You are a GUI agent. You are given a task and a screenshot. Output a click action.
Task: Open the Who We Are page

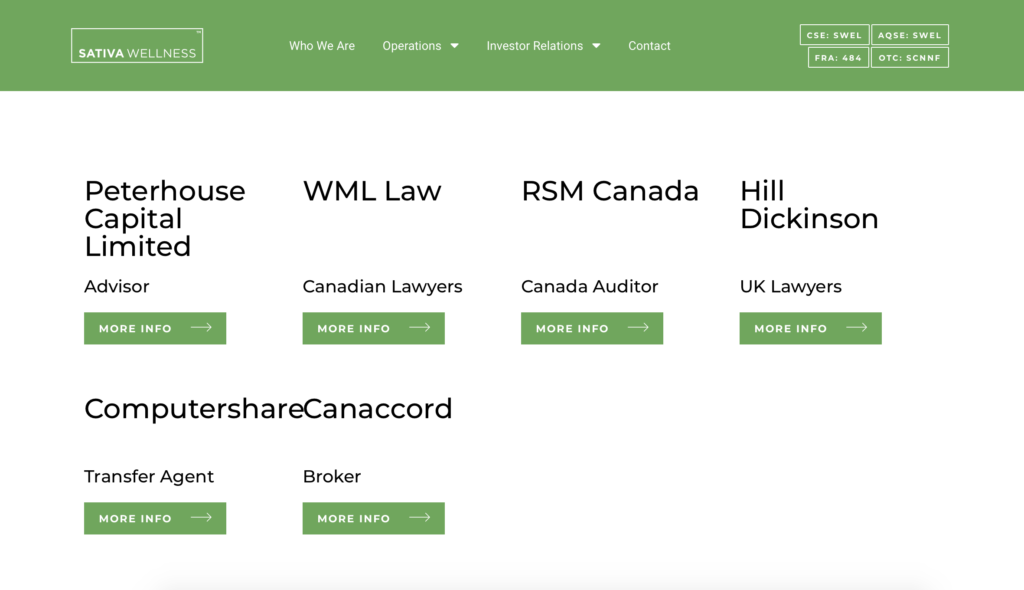[x=322, y=46]
